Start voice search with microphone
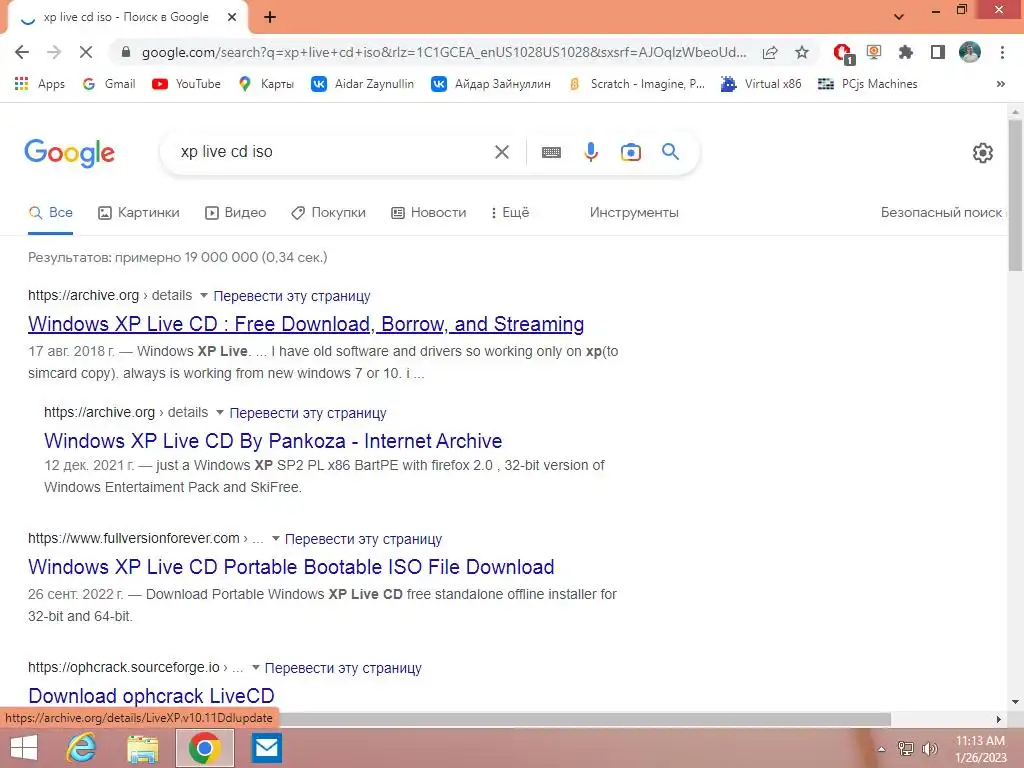 (591, 152)
